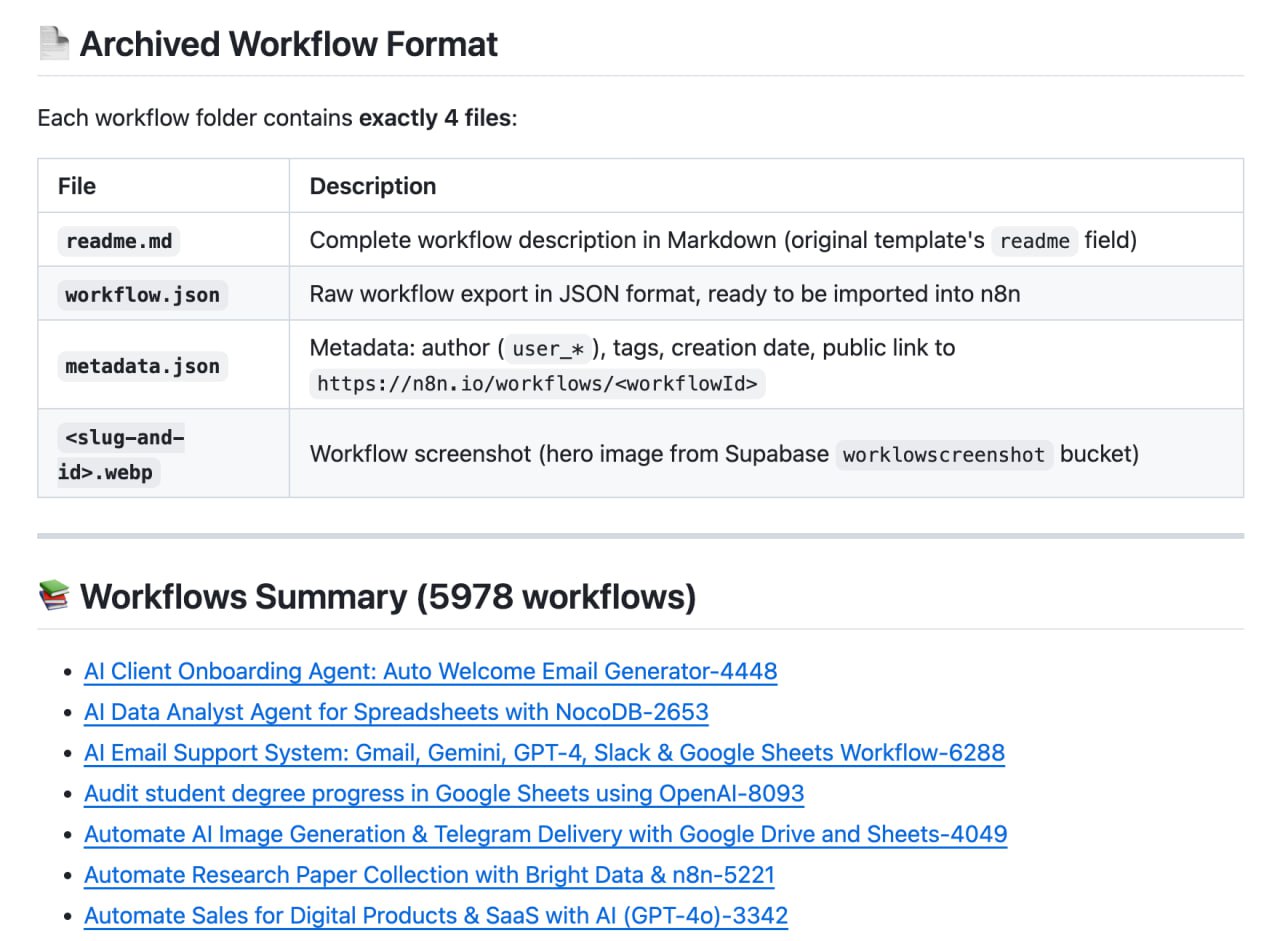Open the AI Client Onboarding Agent workflow link
Viewport: 1280px width, 941px height.
pos(430,671)
